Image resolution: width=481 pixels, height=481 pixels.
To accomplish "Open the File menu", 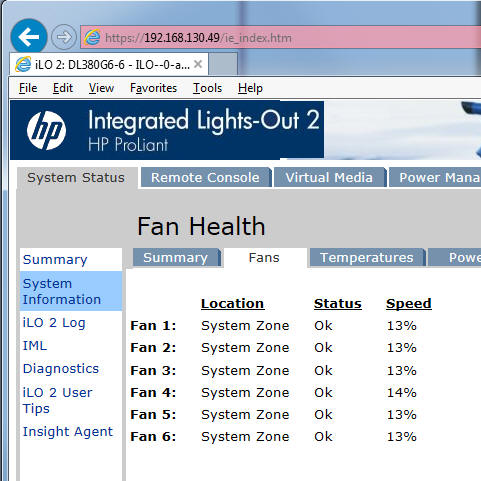I will click(x=28, y=88).
